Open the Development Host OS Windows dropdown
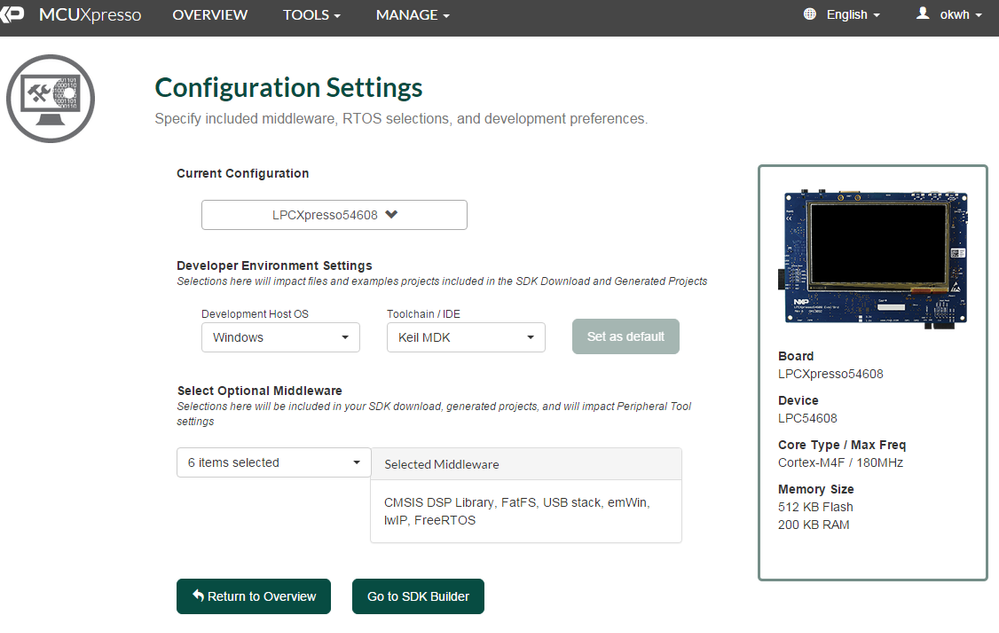The height and width of the screenshot is (633, 999). [x=280, y=338]
